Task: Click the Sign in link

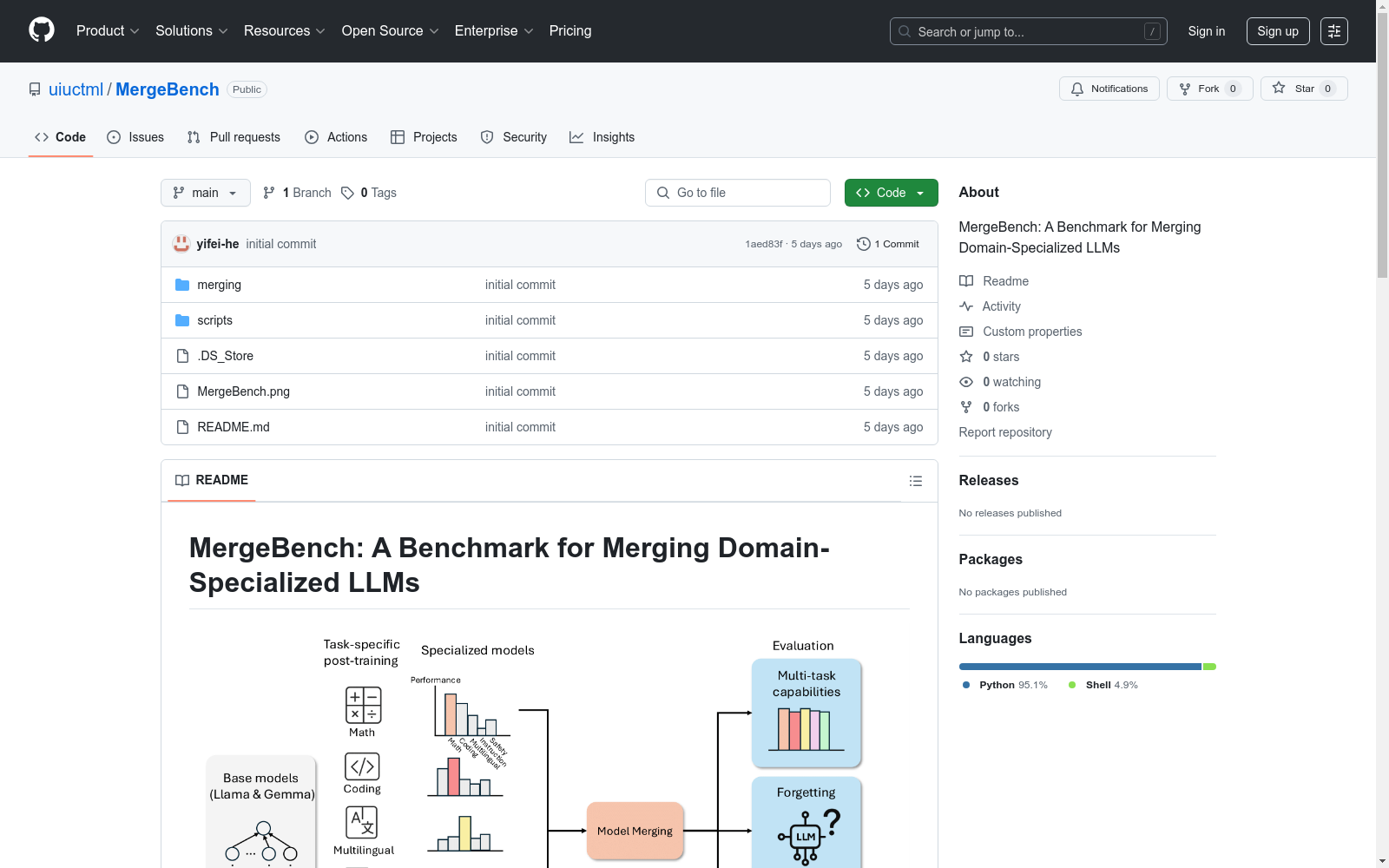Action: tap(1207, 31)
